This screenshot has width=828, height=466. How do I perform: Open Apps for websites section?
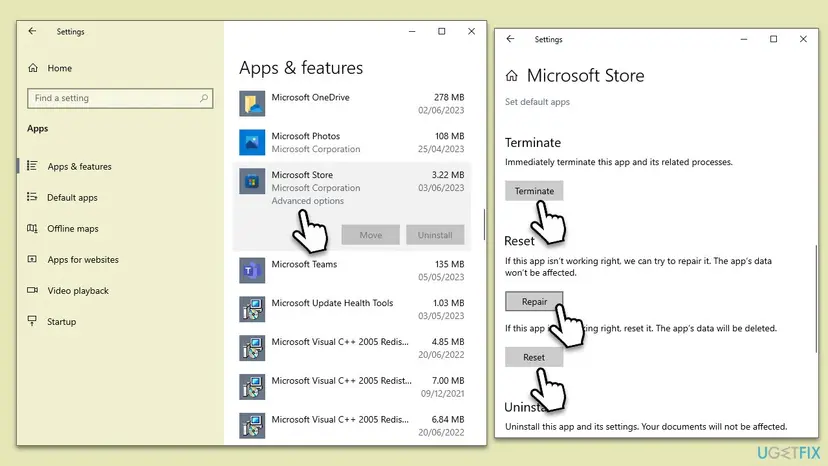83,260
